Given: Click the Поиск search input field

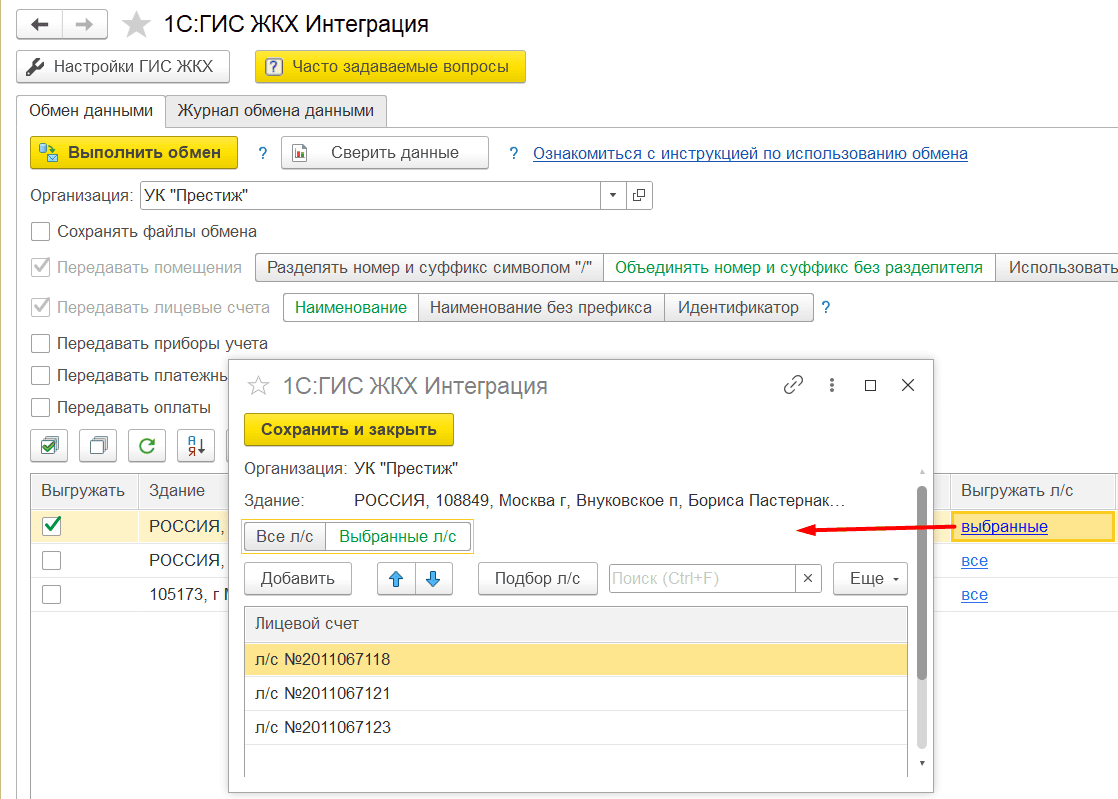Looking at the screenshot, I should point(701,578).
